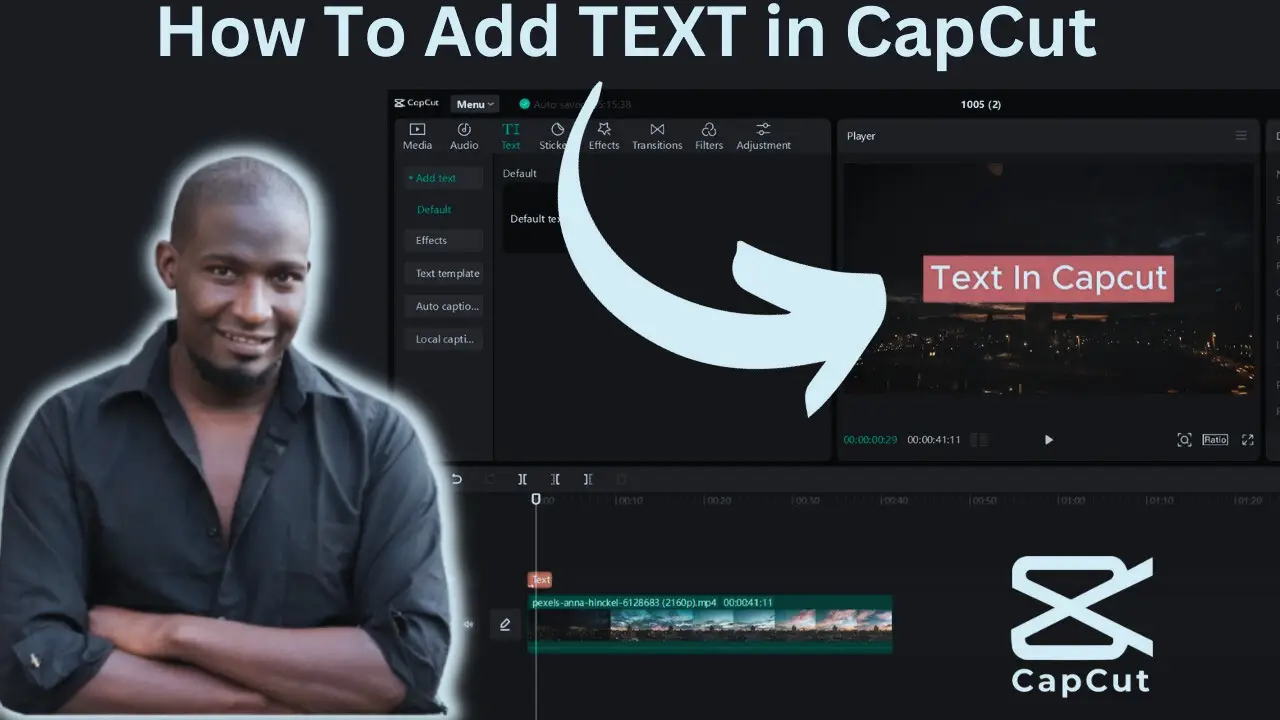
Task: Open the Transitions tab
Action: 657,137
